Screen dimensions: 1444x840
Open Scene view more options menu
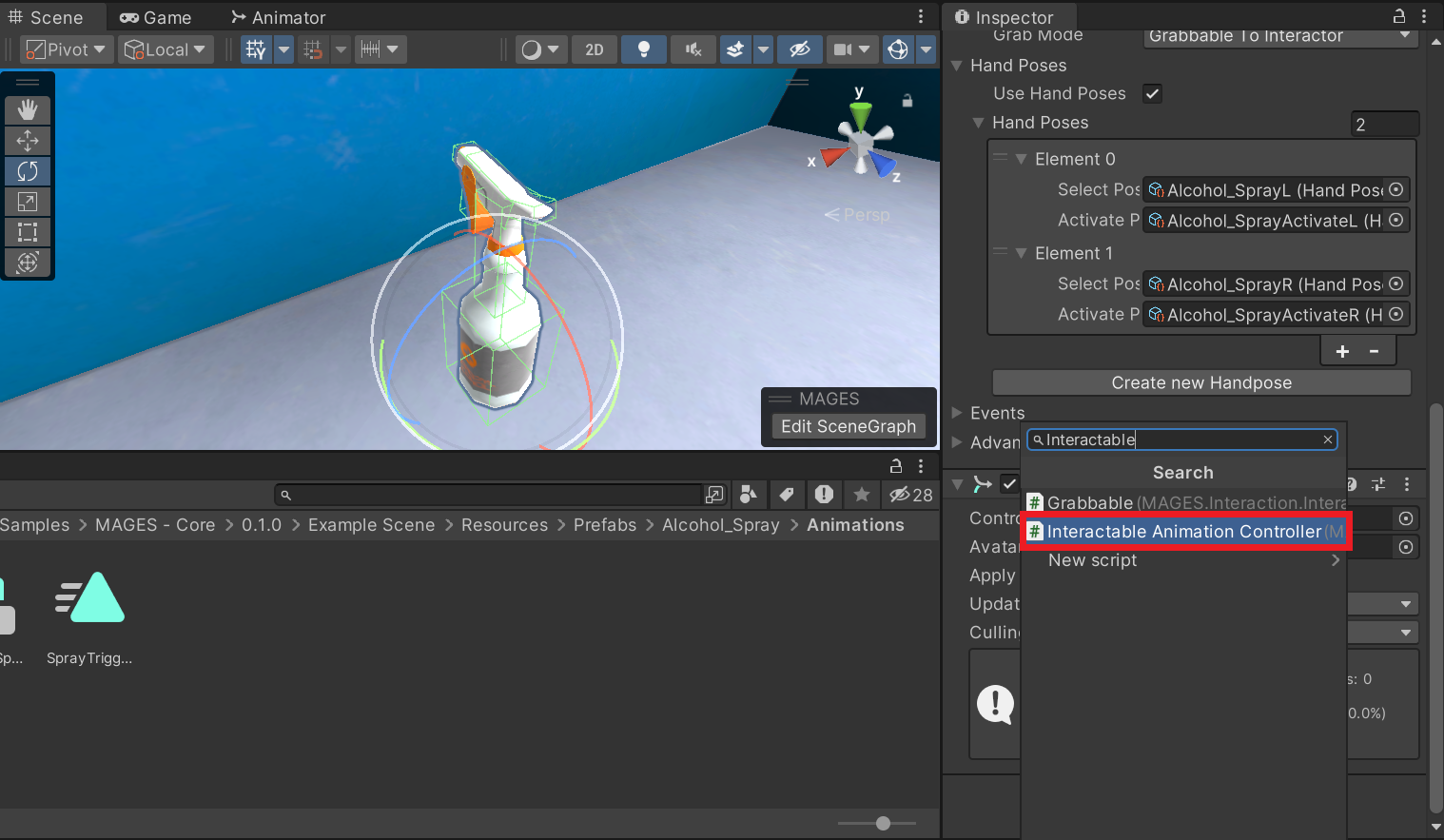[x=921, y=16]
